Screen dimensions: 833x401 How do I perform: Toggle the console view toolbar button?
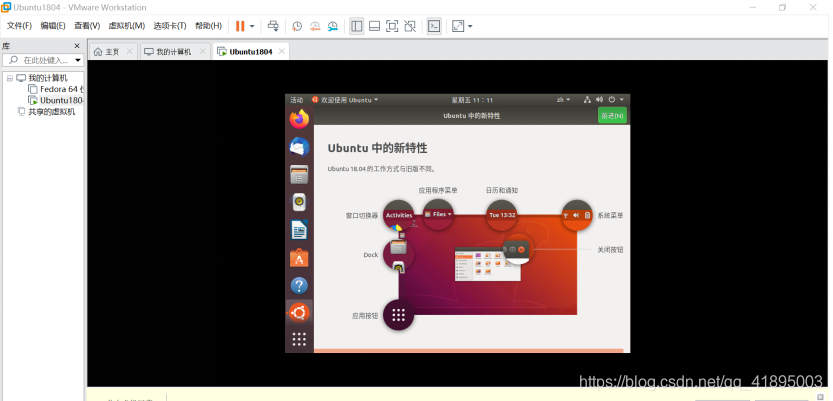[x=434, y=26]
